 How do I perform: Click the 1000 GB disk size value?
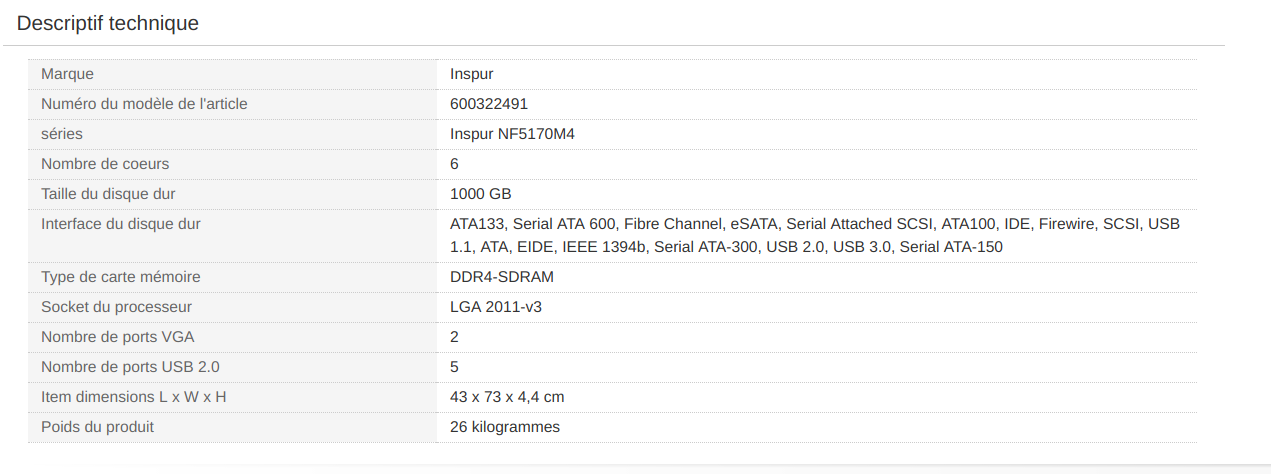pyautogui.click(x=481, y=194)
